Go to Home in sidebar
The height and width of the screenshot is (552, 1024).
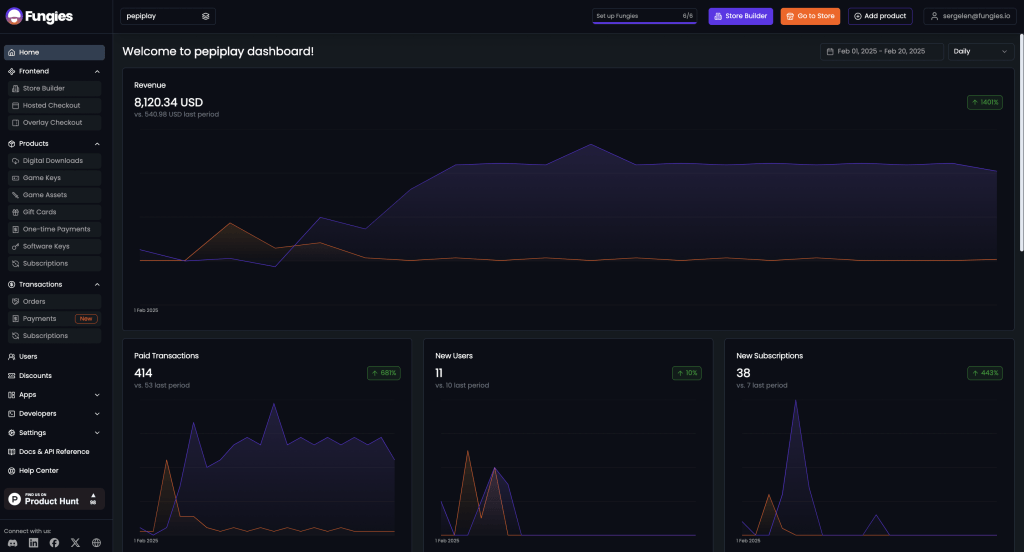(x=54, y=52)
